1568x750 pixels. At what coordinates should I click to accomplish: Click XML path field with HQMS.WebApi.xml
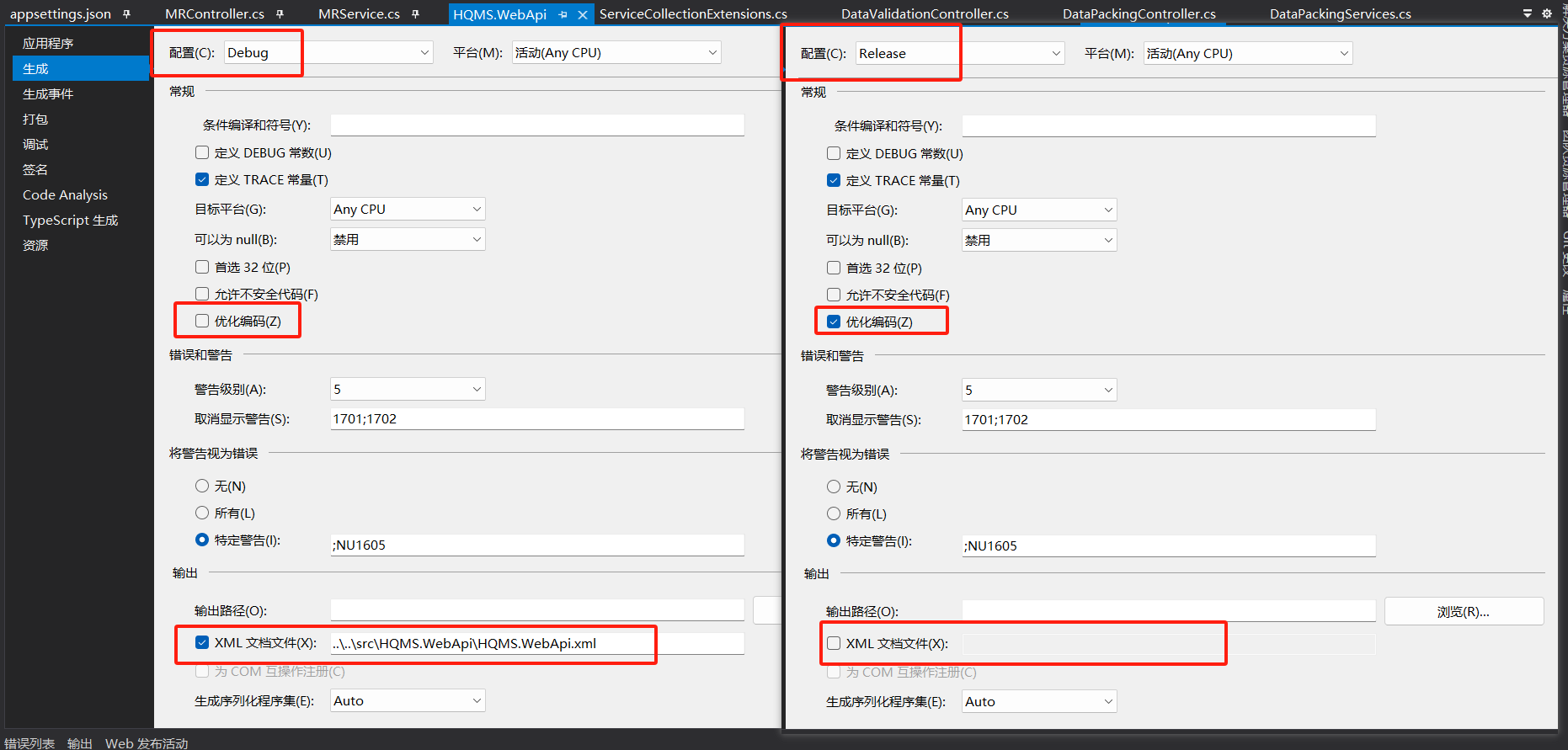(537, 643)
